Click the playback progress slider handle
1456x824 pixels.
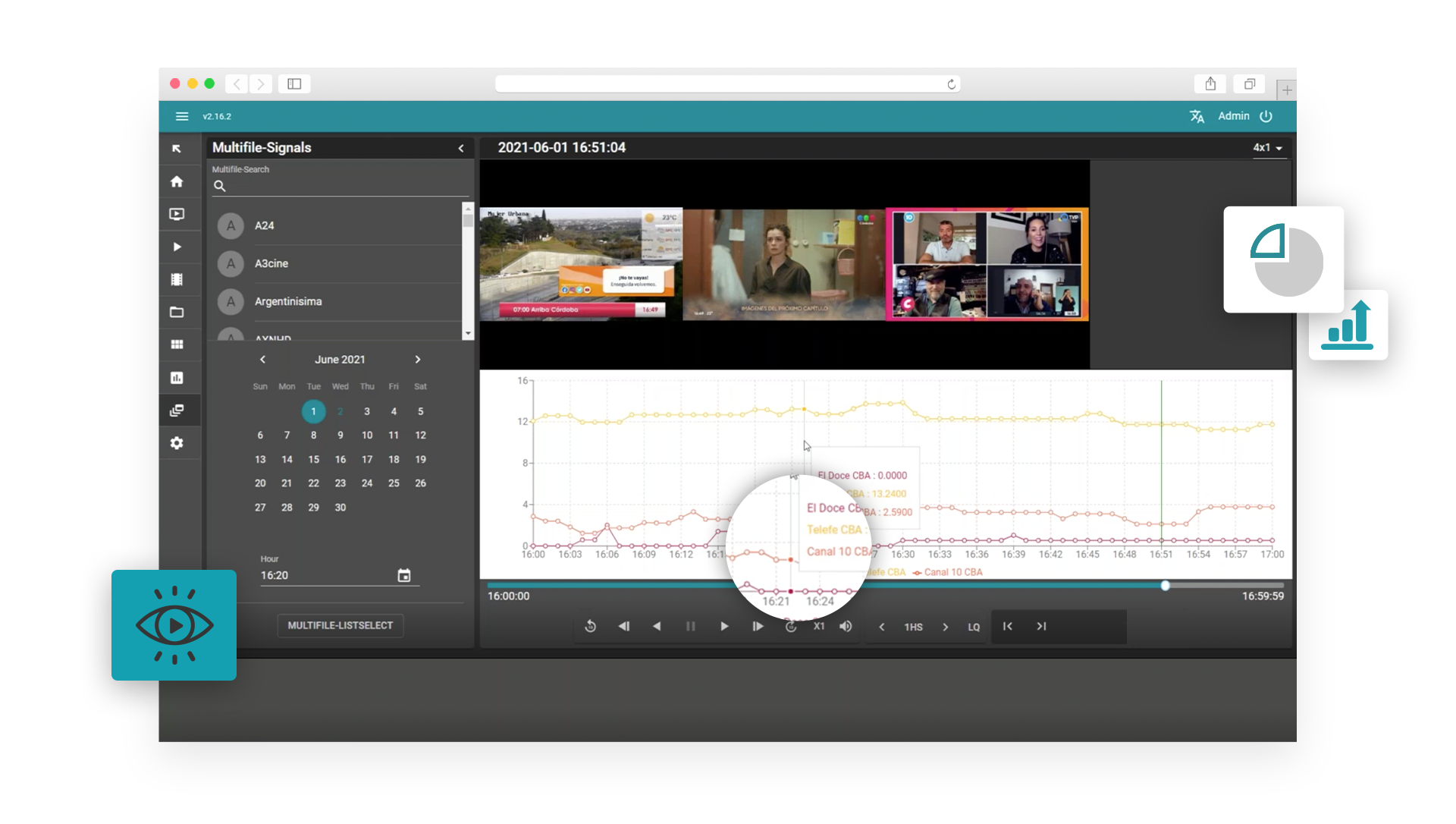coord(1166,585)
